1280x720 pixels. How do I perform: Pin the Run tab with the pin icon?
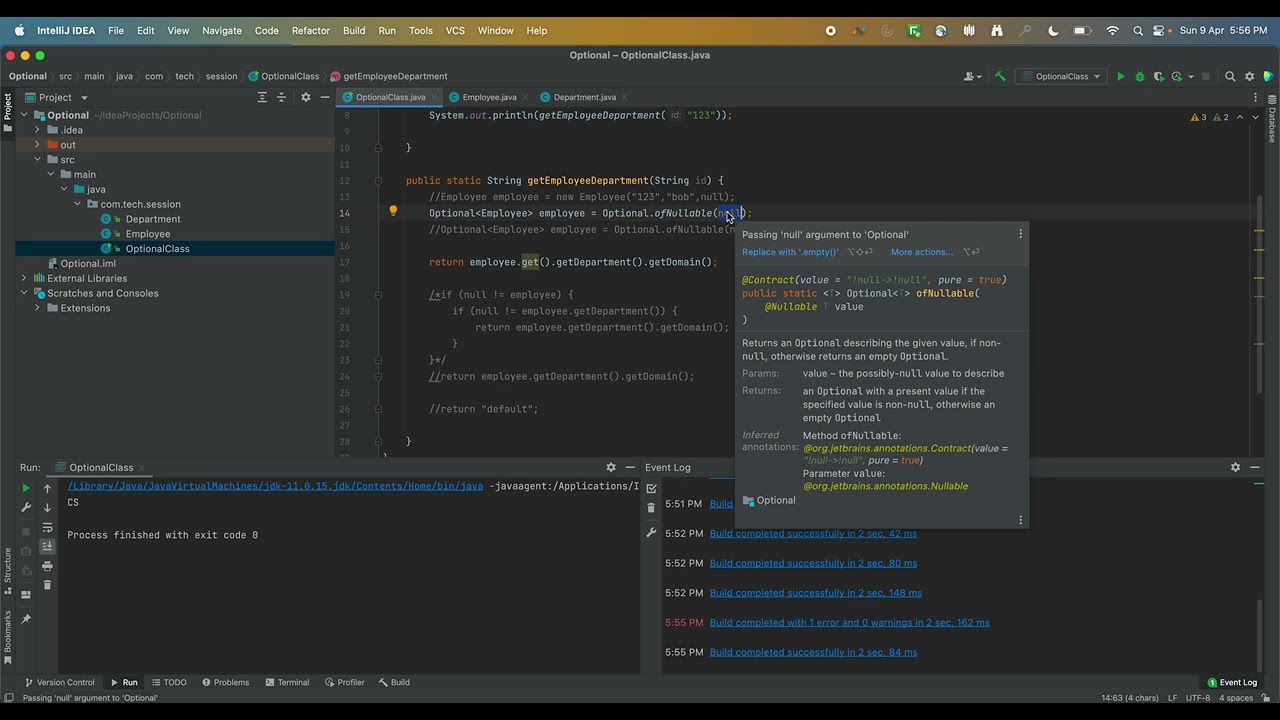coord(26,619)
